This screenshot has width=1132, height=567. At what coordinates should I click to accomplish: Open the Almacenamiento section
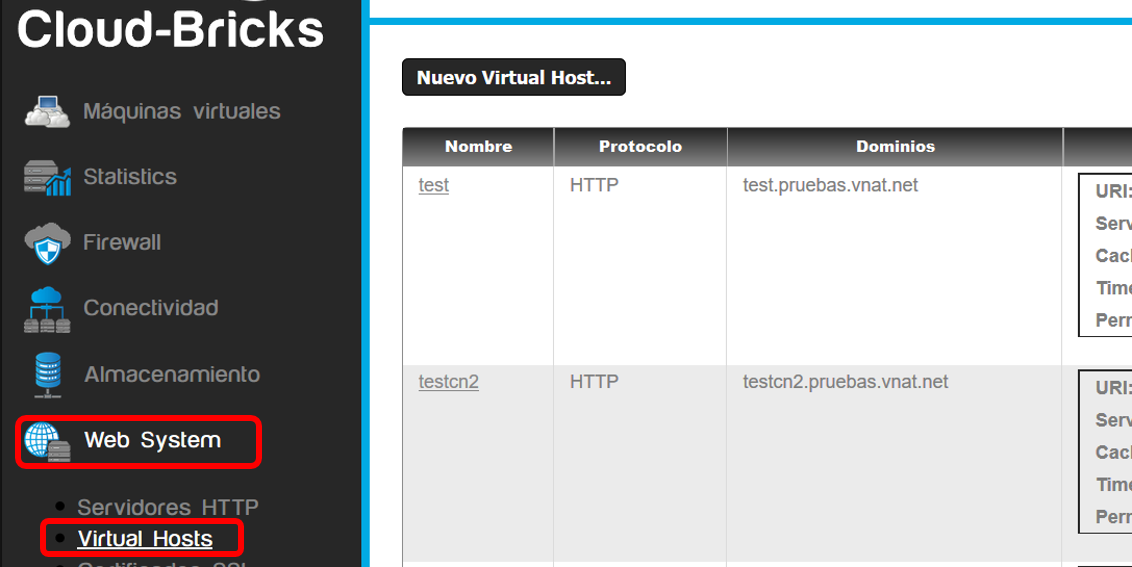pos(172,374)
